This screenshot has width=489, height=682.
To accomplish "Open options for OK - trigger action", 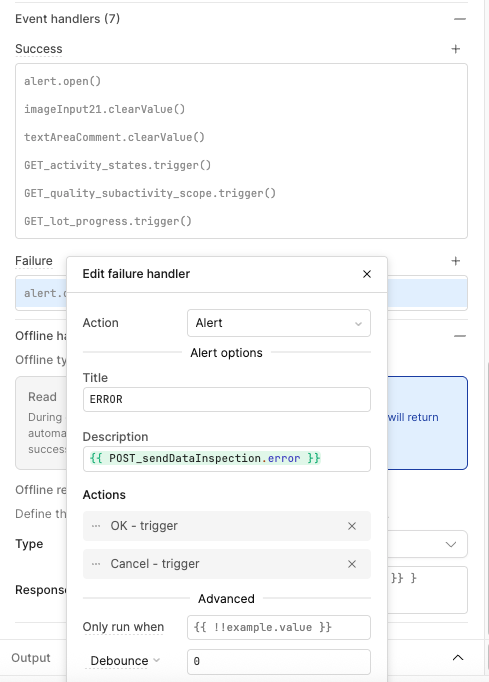I will point(96,526).
